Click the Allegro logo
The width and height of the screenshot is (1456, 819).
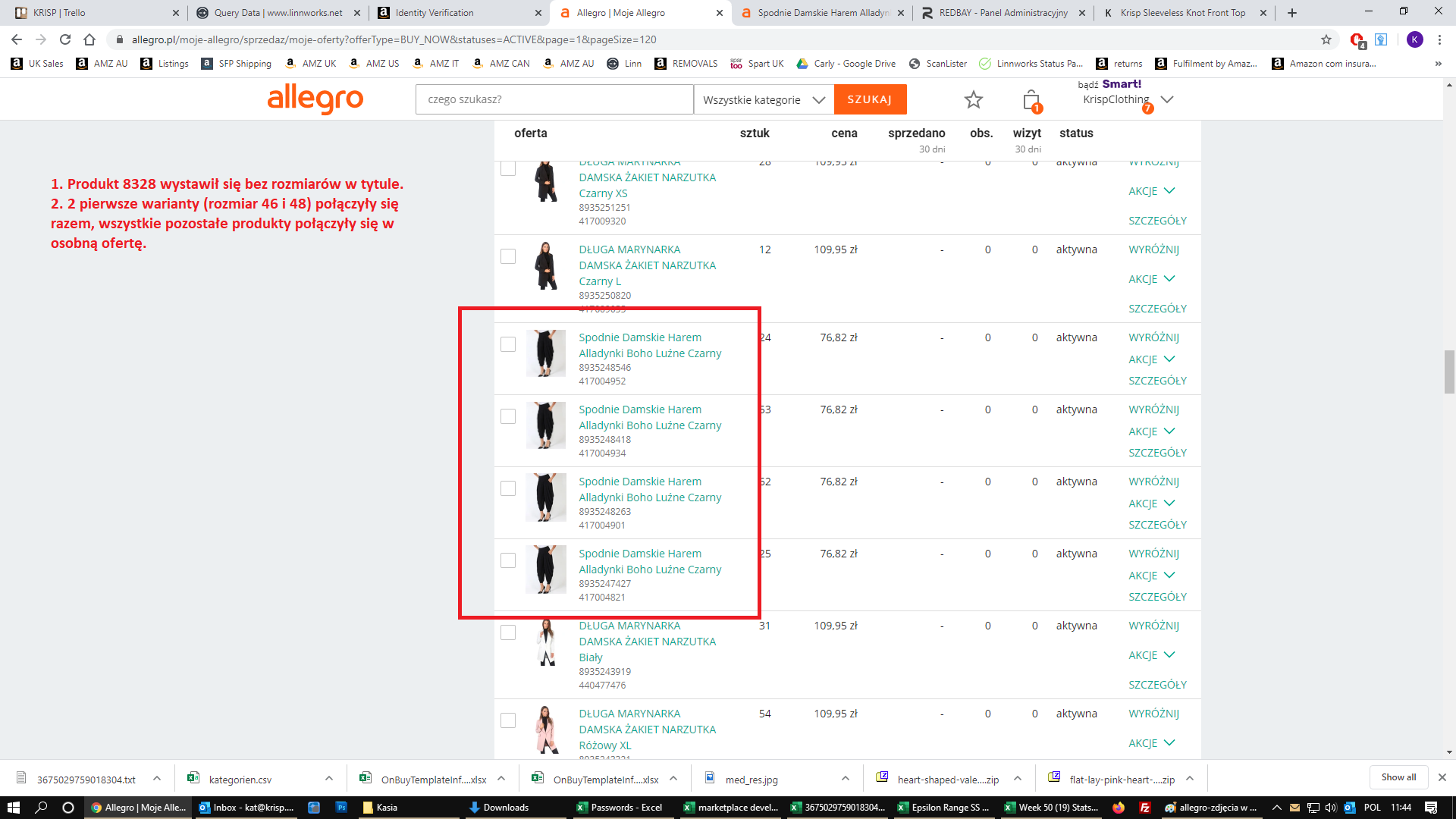tap(315, 99)
